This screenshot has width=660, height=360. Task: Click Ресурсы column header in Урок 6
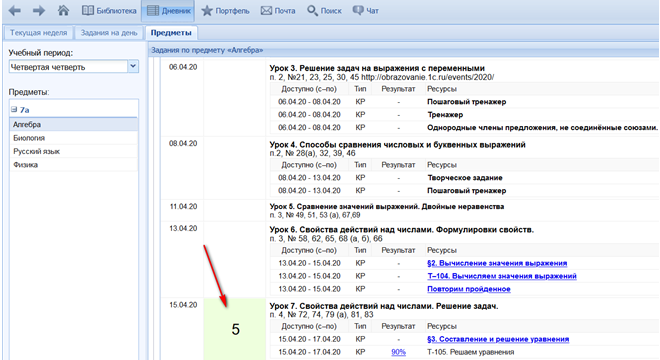click(x=442, y=250)
